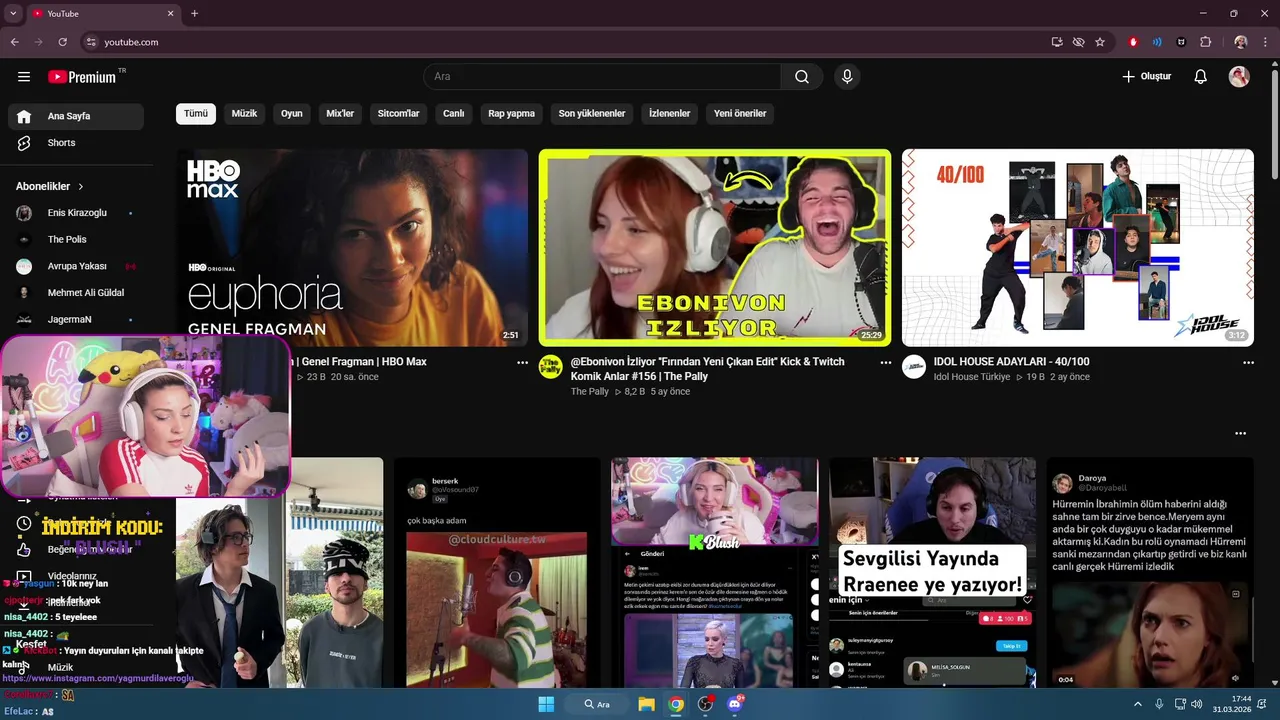Open Enis Kirazoglu subscription
Viewport: 1280px width, 720px height.
pos(76,213)
